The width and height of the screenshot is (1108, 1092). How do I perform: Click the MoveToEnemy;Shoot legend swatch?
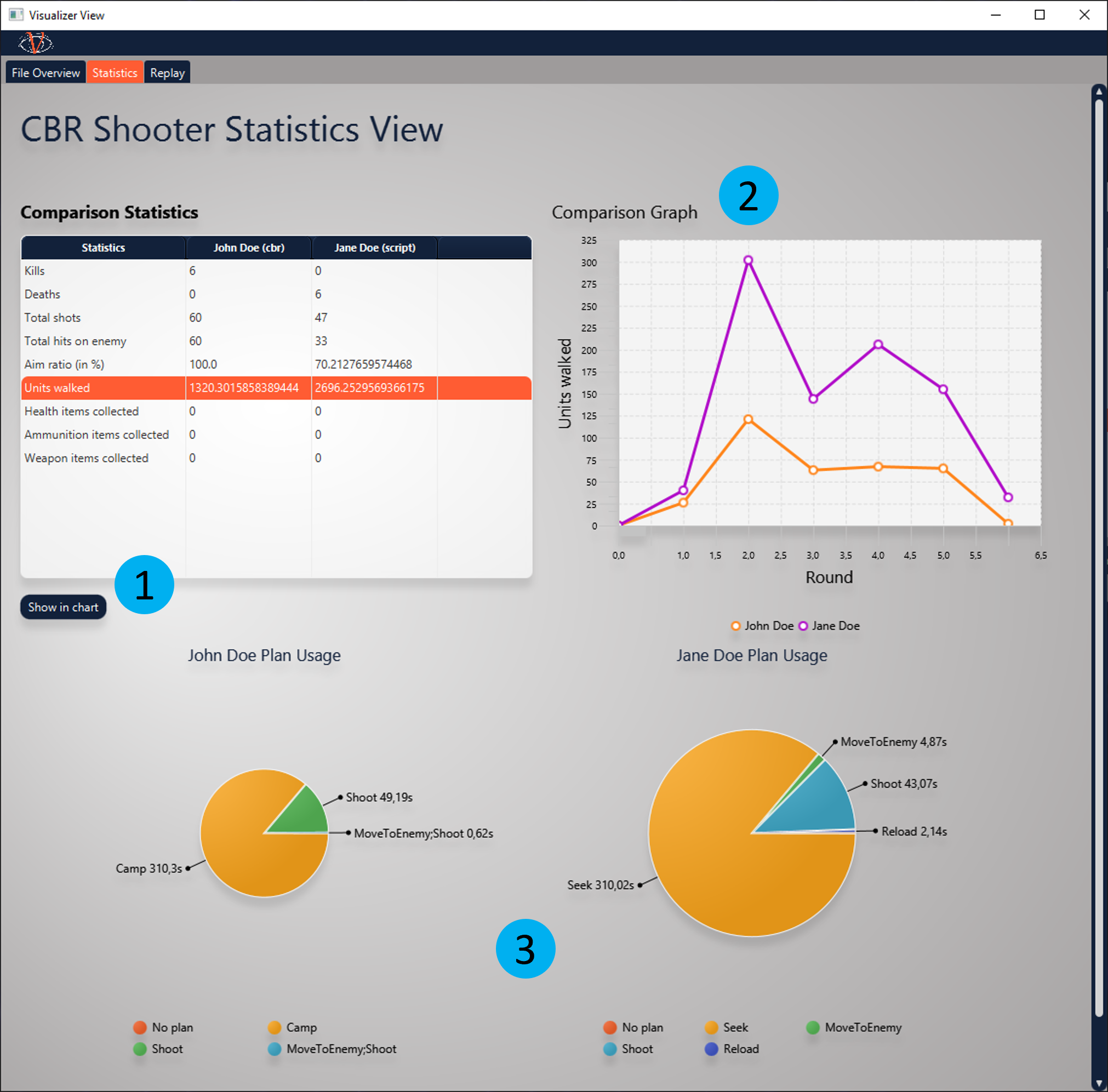click(275, 1048)
